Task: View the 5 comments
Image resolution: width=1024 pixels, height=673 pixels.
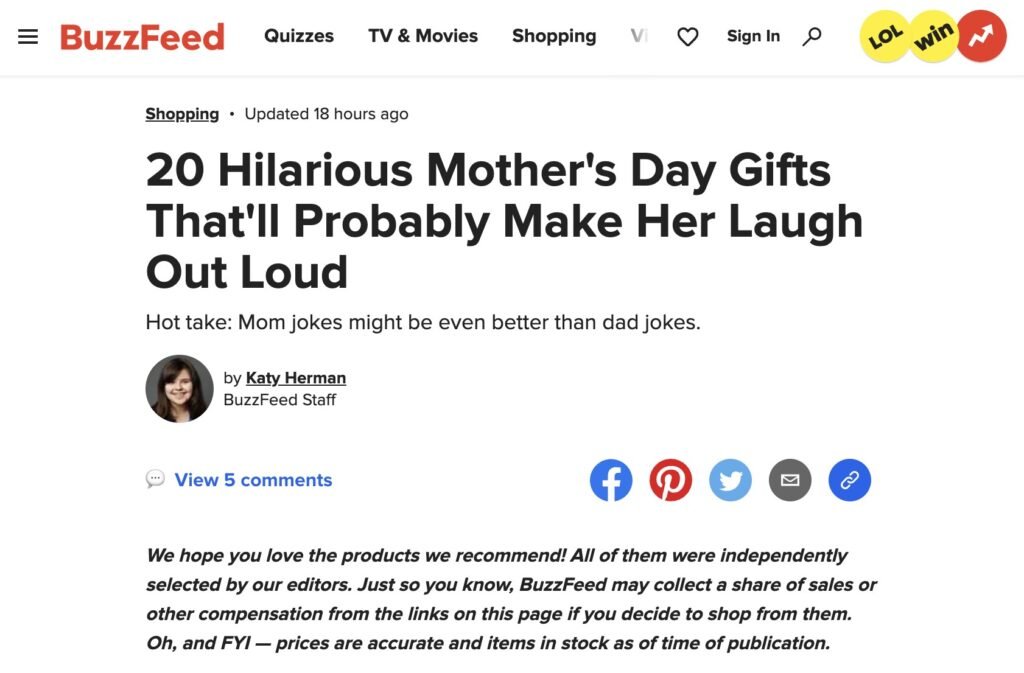Action: [252, 480]
